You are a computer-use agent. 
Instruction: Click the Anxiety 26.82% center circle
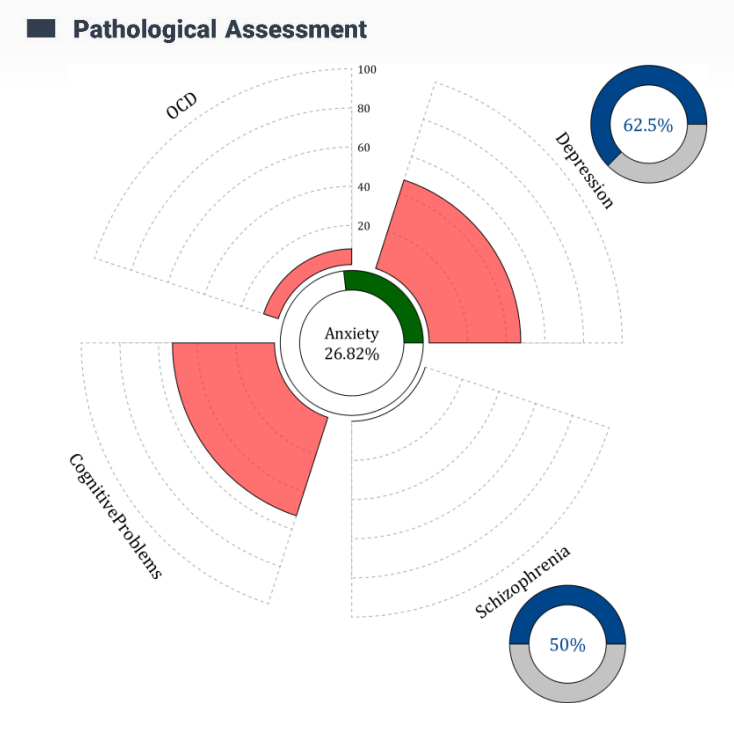point(351,343)
